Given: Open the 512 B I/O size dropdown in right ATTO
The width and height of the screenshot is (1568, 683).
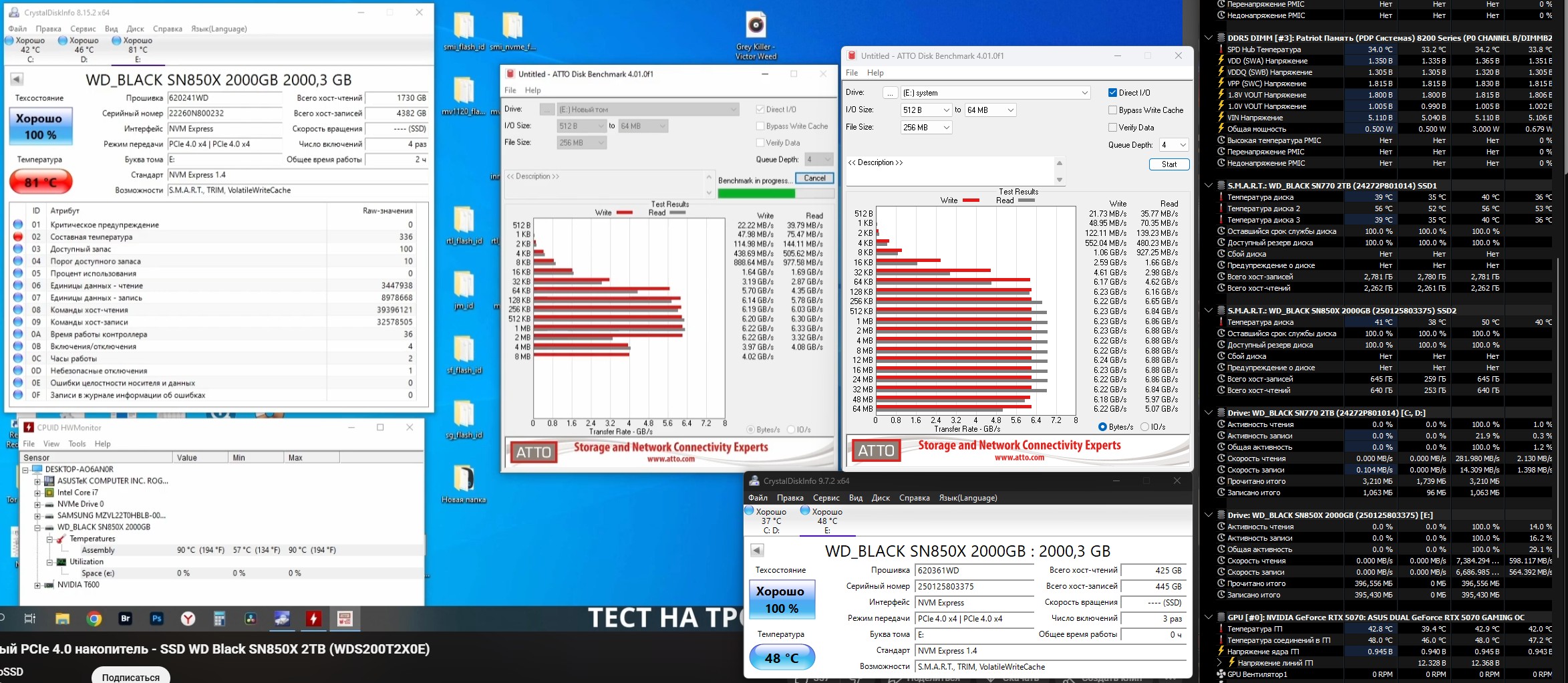Looking at the screenshot, I should coord(926,110).
